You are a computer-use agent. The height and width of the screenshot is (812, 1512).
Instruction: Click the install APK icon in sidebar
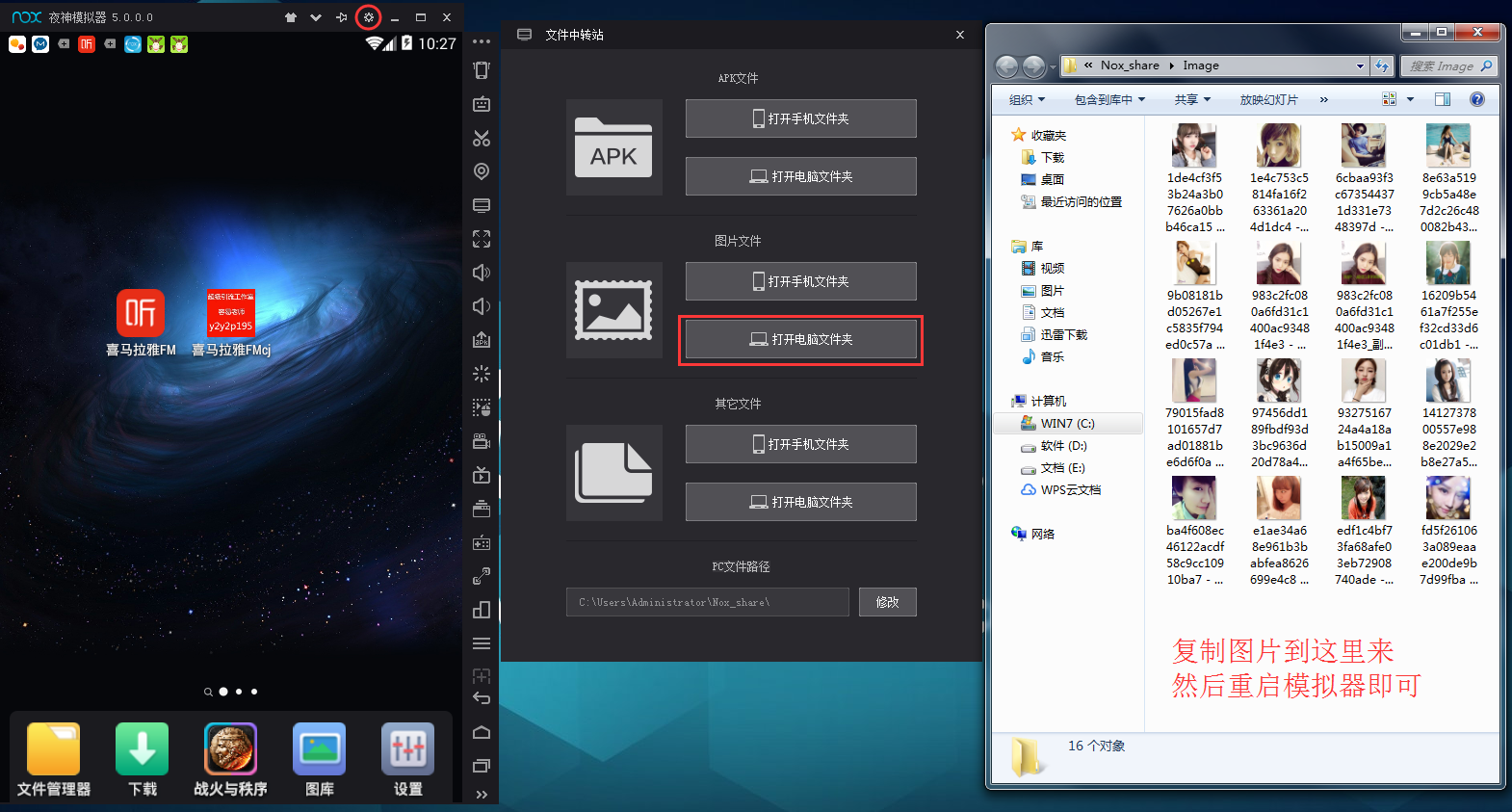click(x=482, y=340)
